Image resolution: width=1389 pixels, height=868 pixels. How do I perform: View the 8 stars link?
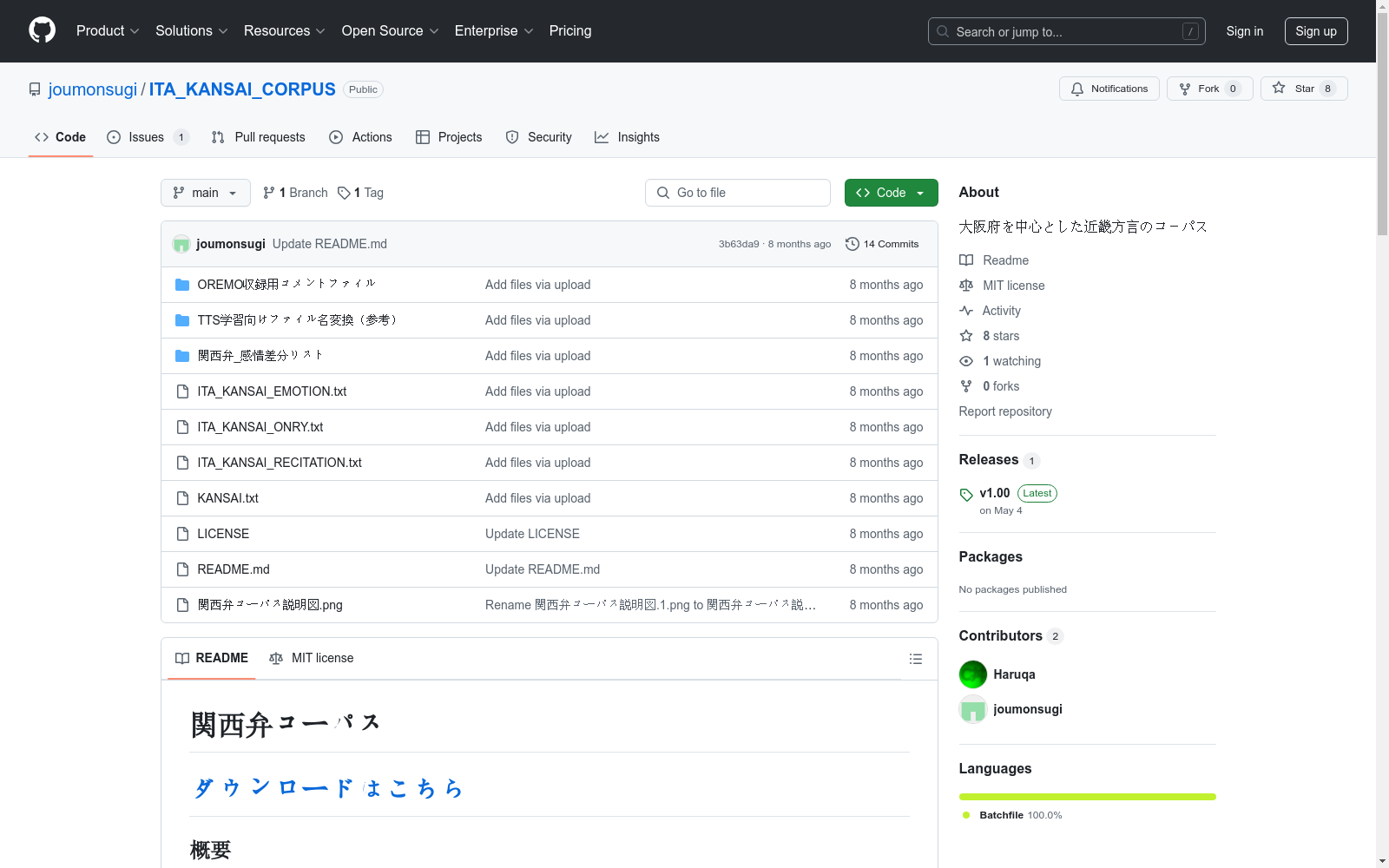point(990,336)
